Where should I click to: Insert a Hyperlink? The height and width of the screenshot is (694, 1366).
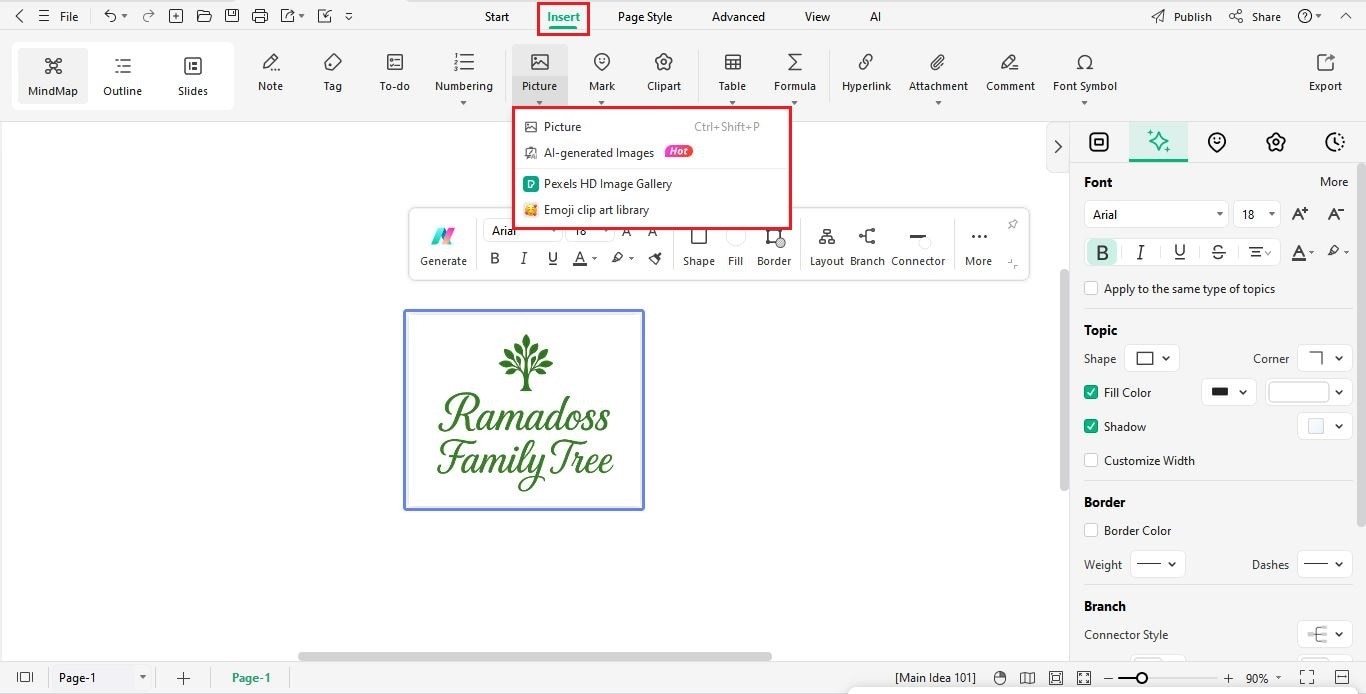click(x=866, y=73)
